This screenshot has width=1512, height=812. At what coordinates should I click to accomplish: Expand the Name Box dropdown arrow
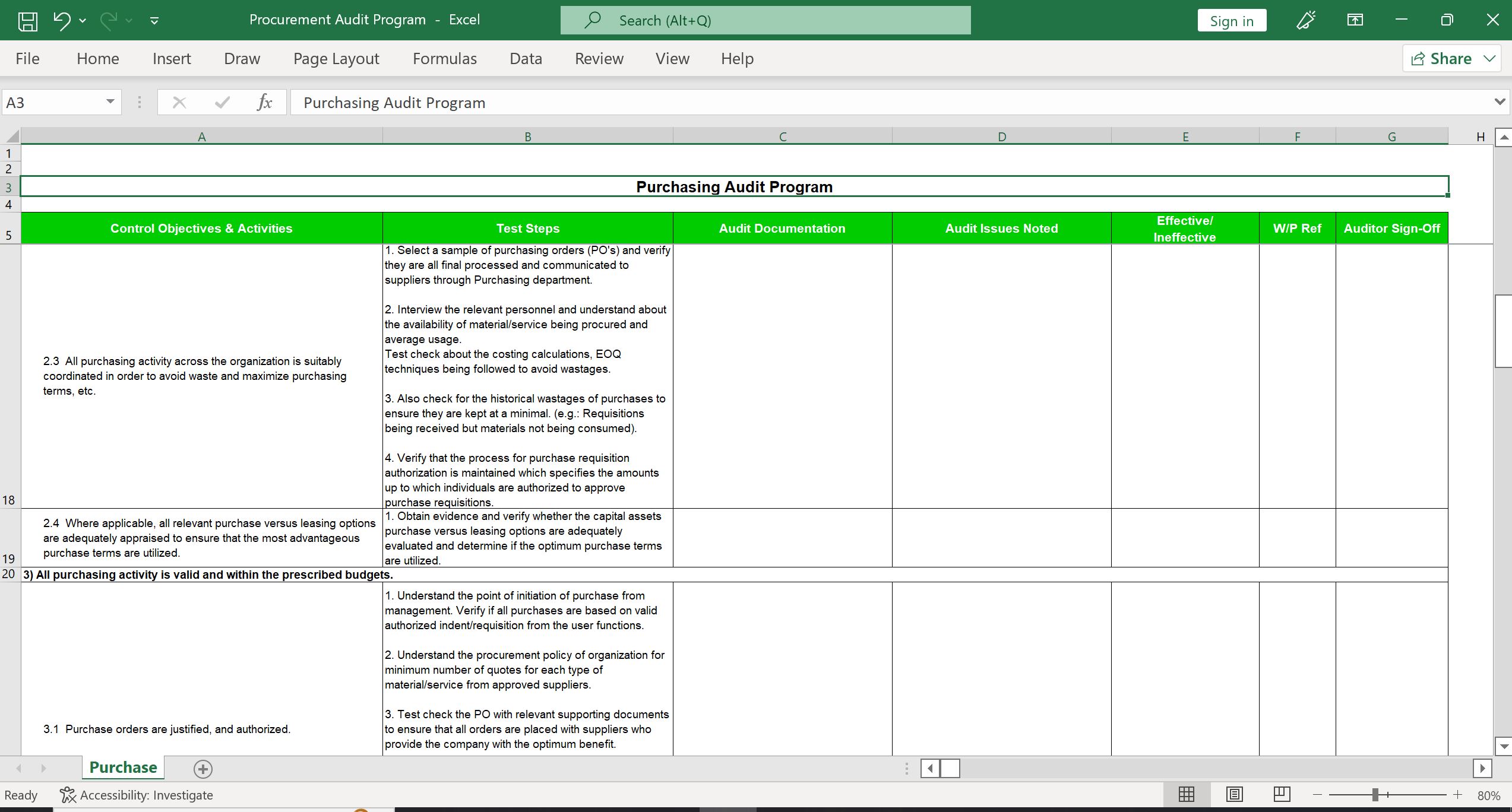(110, 102)
